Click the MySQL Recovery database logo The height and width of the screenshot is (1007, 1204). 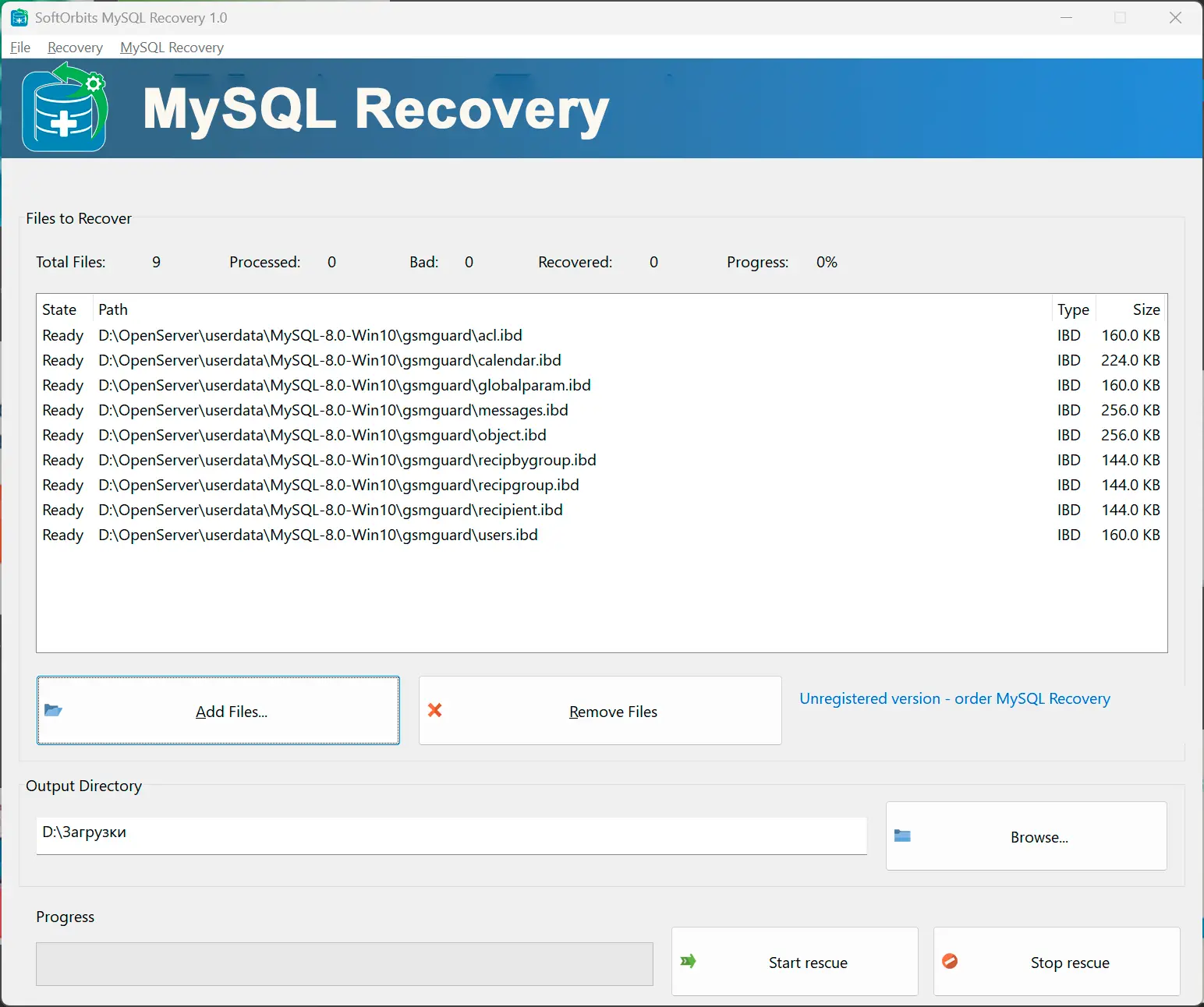(65, 108)
